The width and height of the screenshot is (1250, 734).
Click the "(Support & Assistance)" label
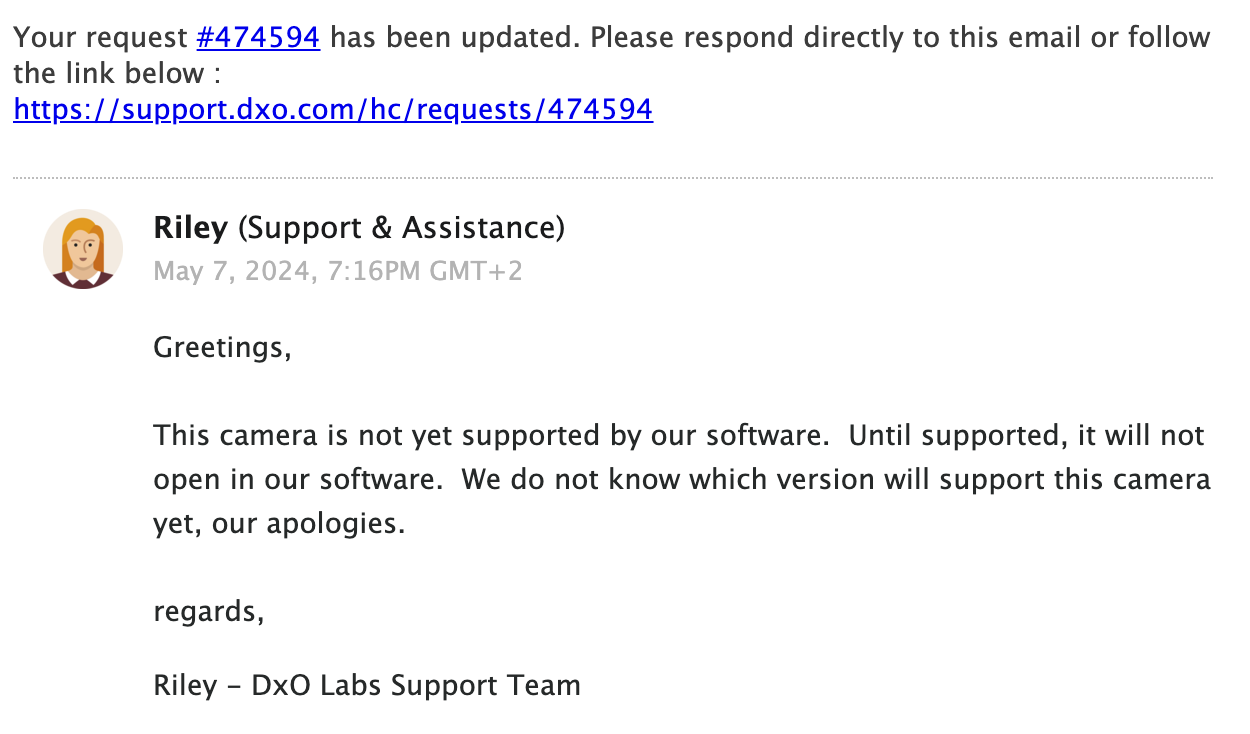tap(401, 229)
